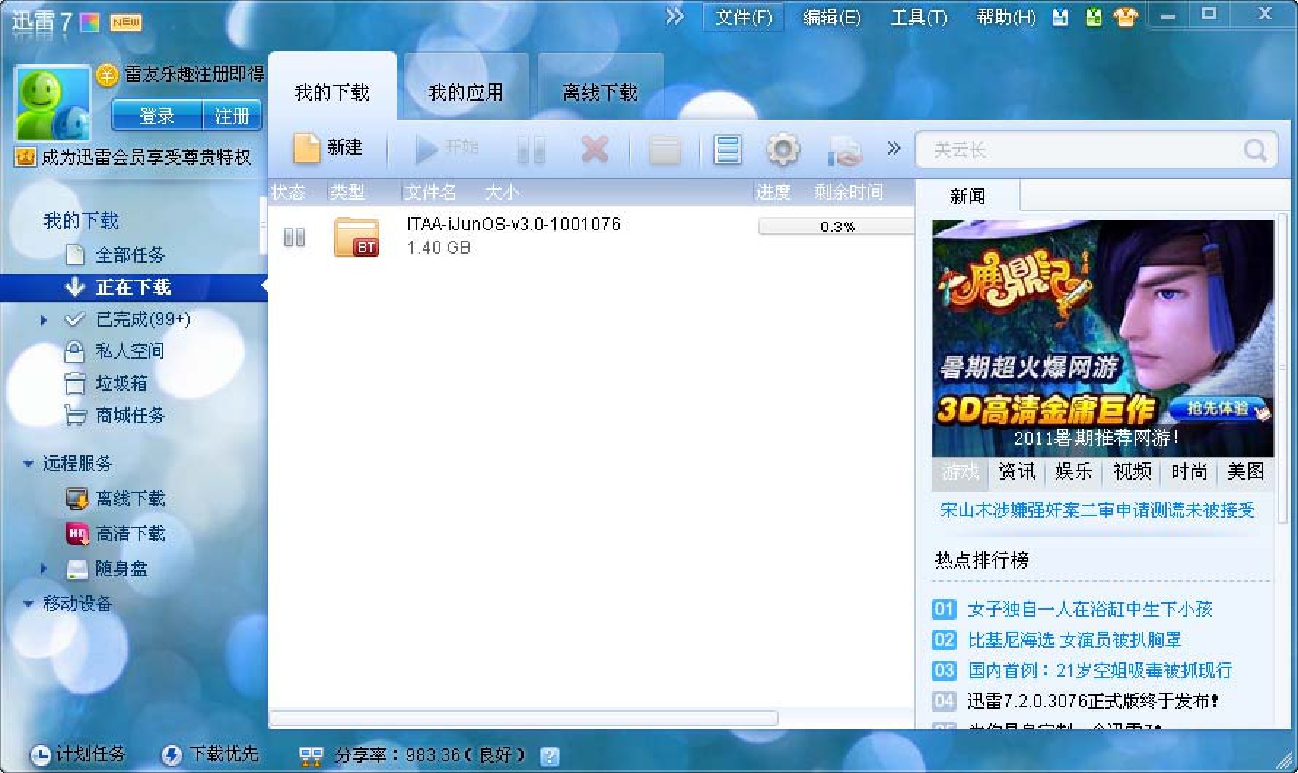Image resolution: width=1298 pixels, height=773 pixels.
Task: Click the green mini-window icon in title bar
Action: tap(1094, 18)
